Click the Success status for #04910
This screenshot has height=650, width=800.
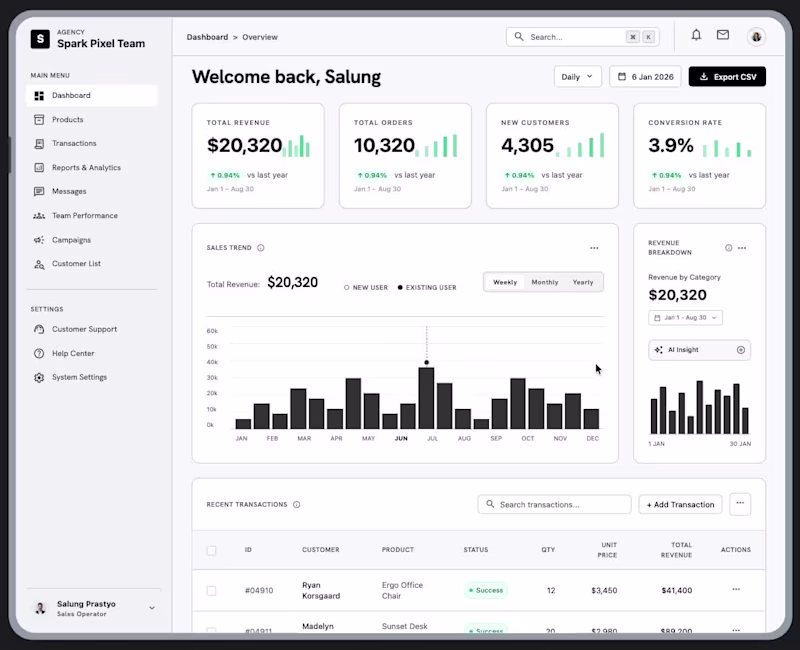click(x=486, y=590)
